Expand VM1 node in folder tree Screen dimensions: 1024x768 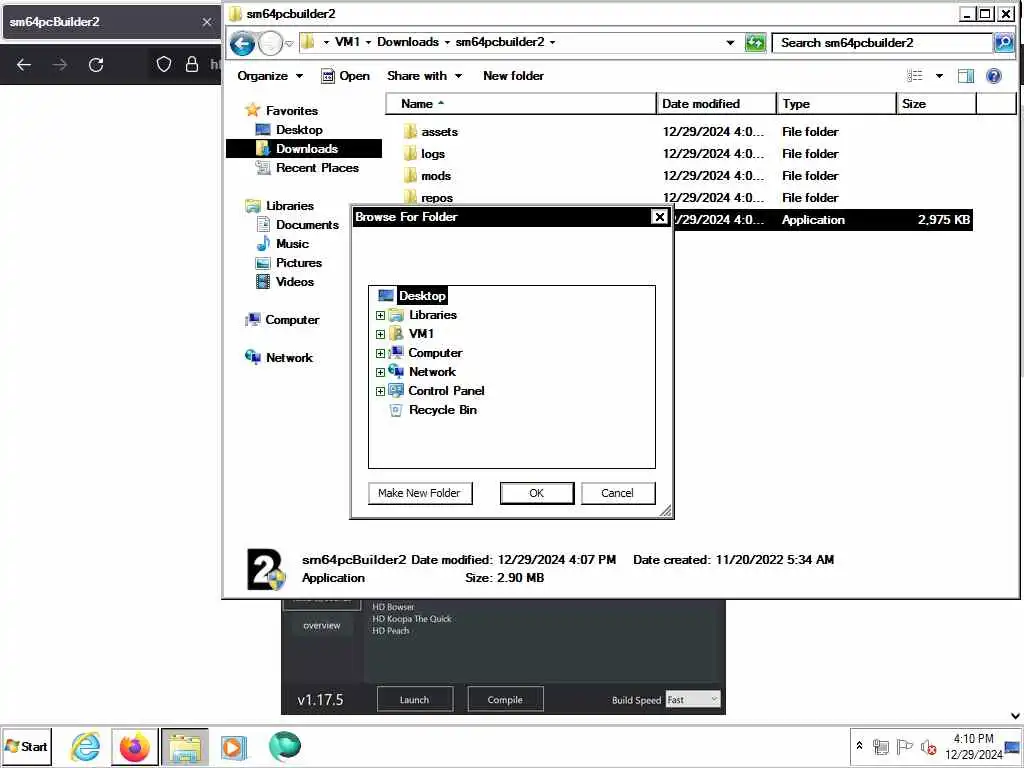[380, 334]
